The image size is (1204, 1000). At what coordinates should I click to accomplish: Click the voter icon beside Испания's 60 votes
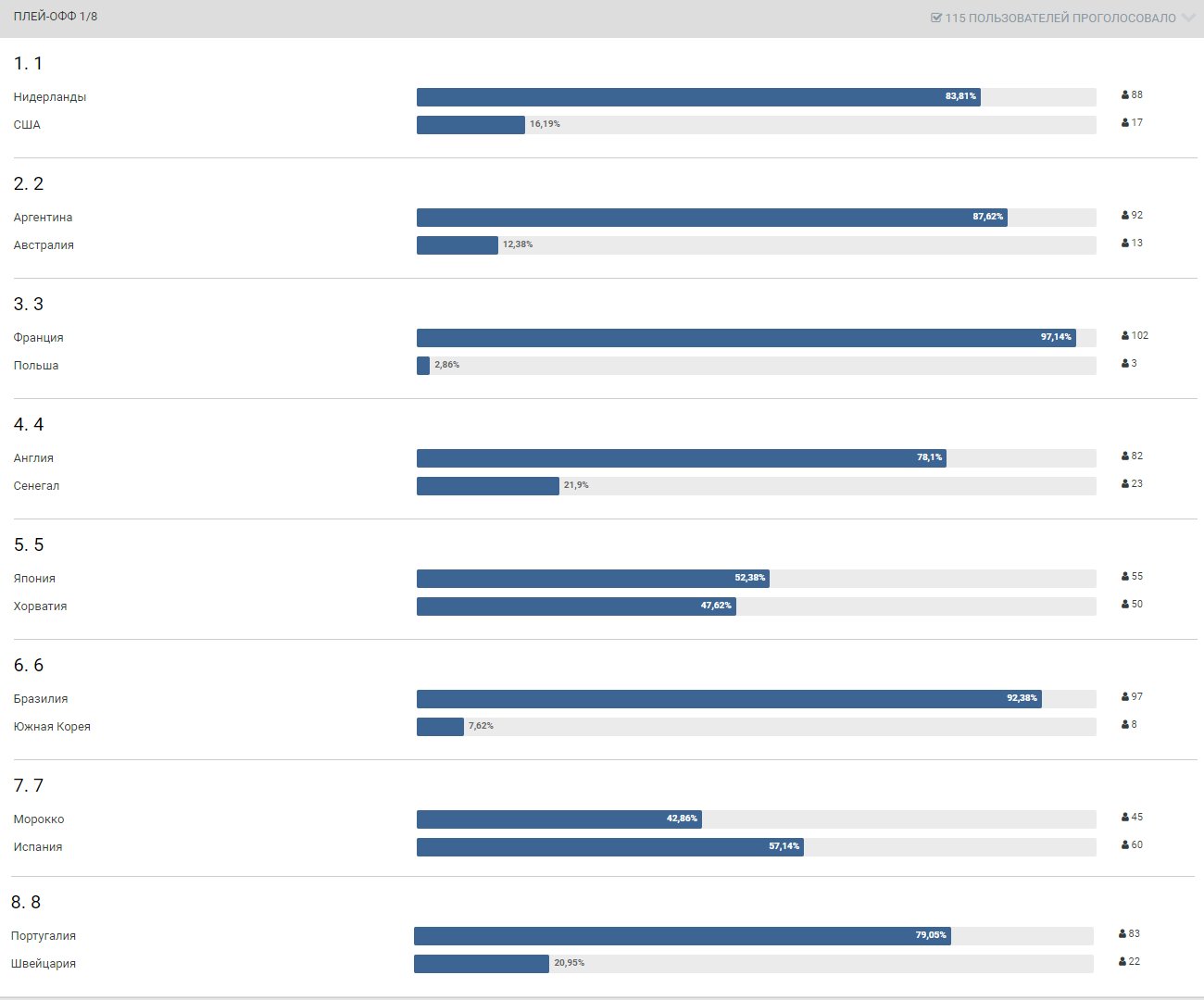click(x=1125, y=845)
